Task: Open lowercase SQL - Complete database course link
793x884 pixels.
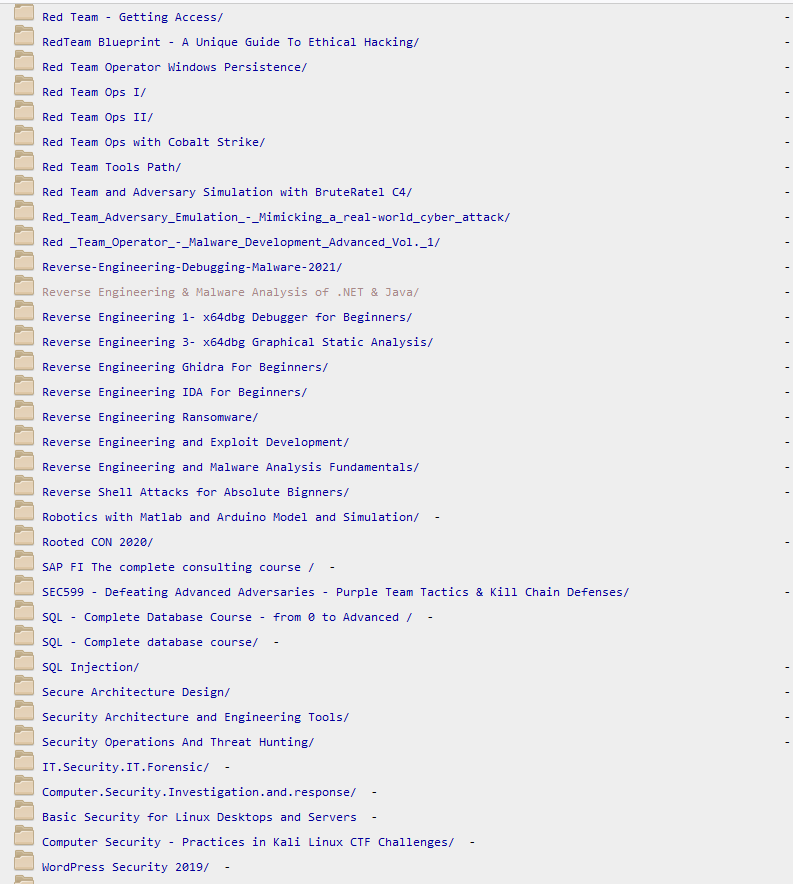Action: point(150,642)
